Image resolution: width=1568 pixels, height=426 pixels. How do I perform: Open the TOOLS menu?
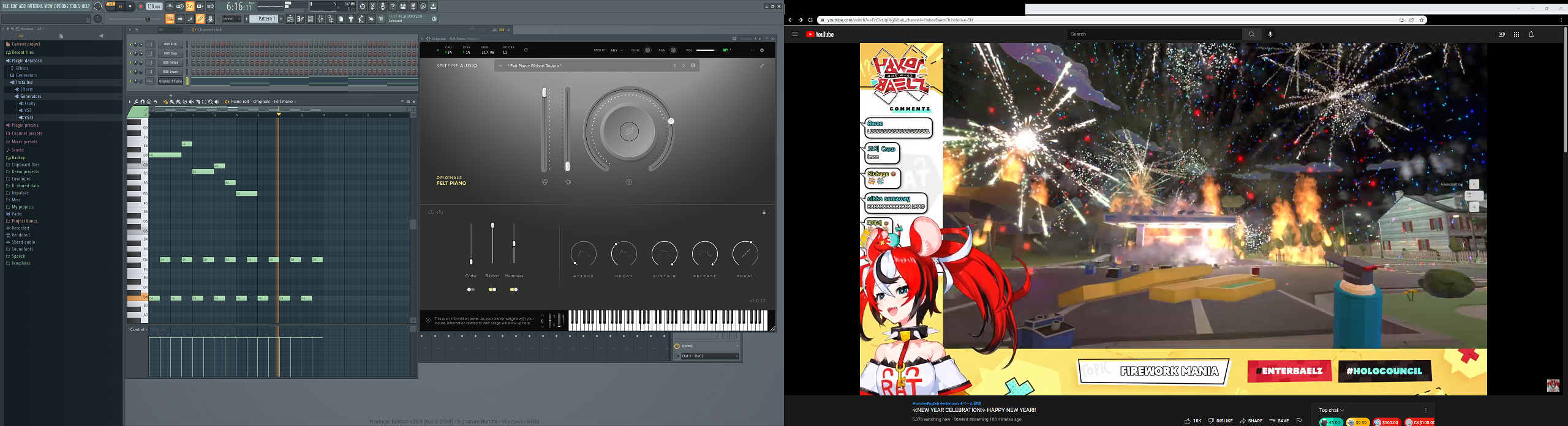(75, 6)
